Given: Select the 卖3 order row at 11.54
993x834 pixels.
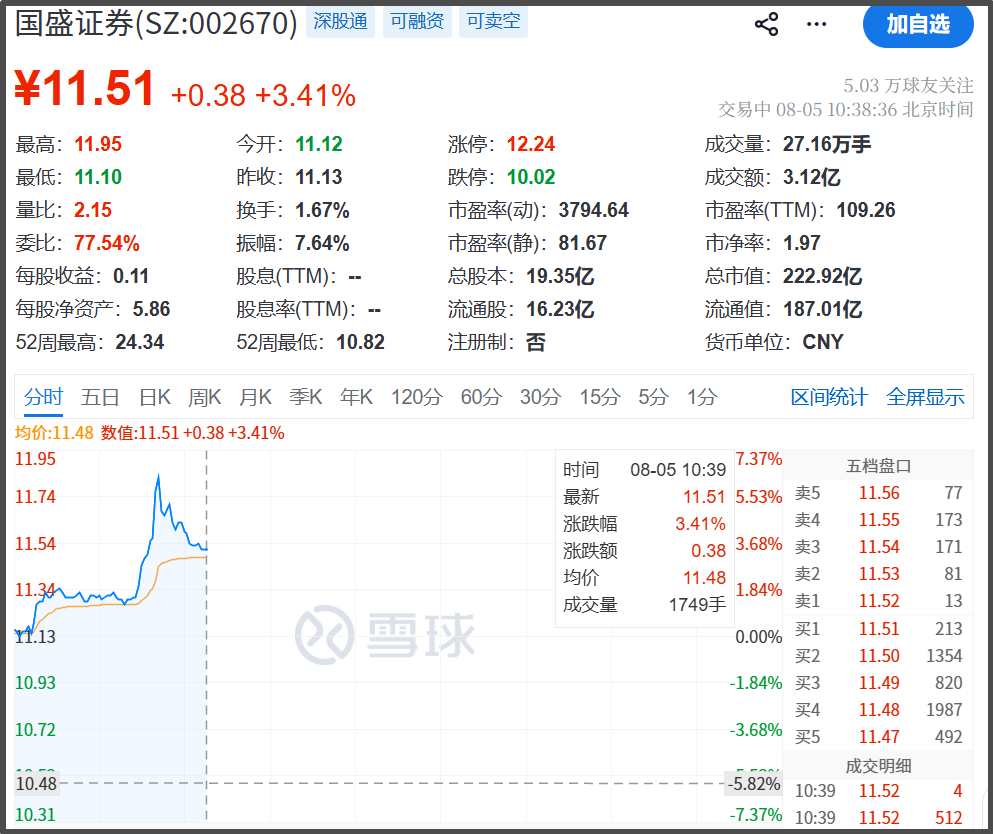Looking at the screenshot, I should coord(878,547).
